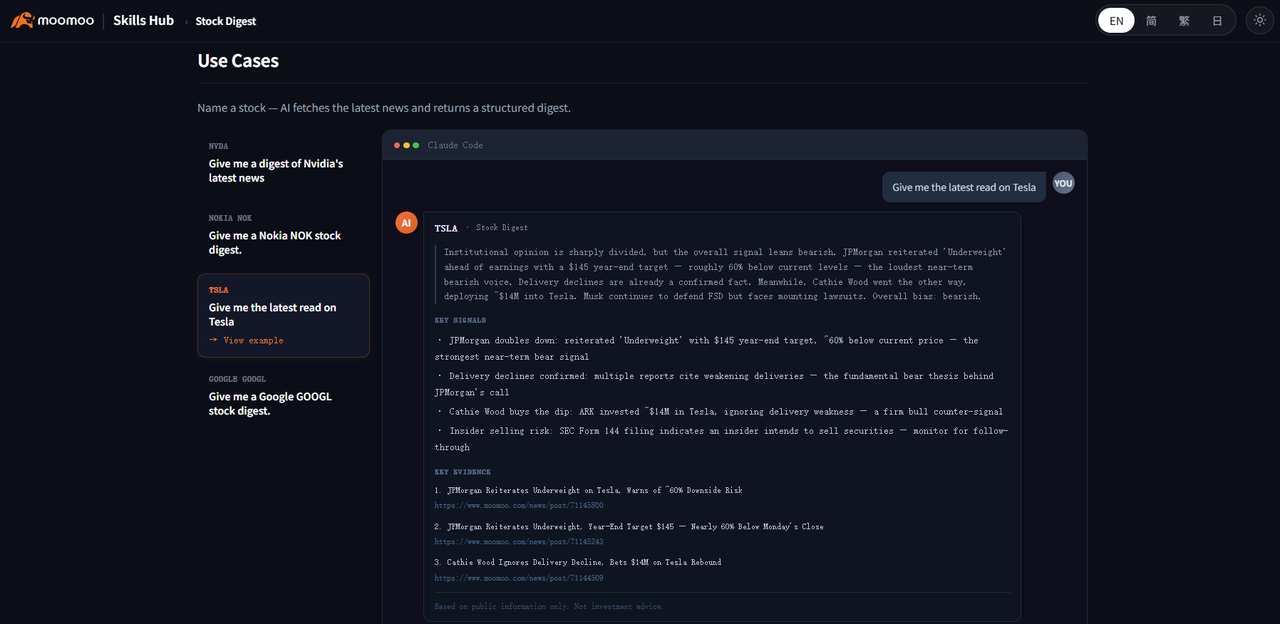Switch language to Simplified Chinese 简

[1151, 20]
